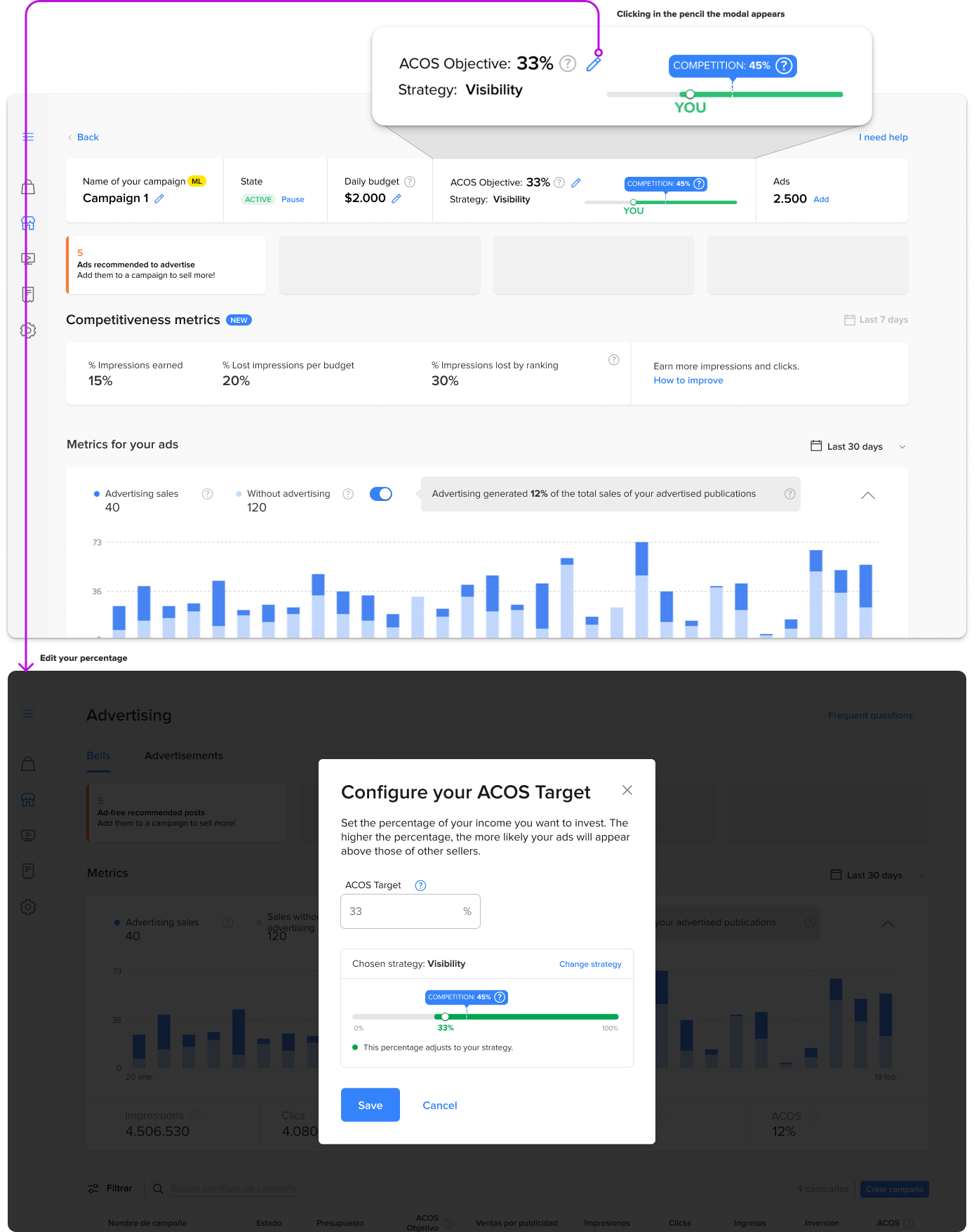974x1232 pixels.
Task: Click settings gear in background sidebar
Action: (28, 906)
